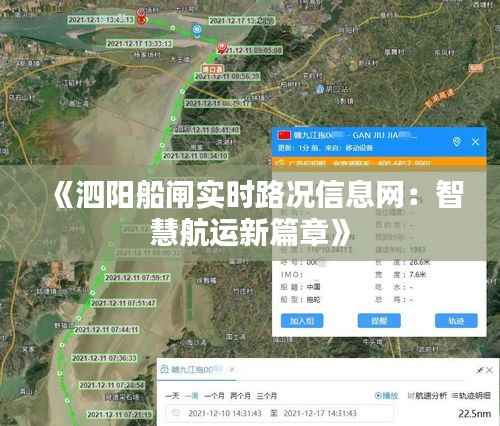Select the 三个月 three-month range
Screen dimensions: 500x426
pos(267,396)
